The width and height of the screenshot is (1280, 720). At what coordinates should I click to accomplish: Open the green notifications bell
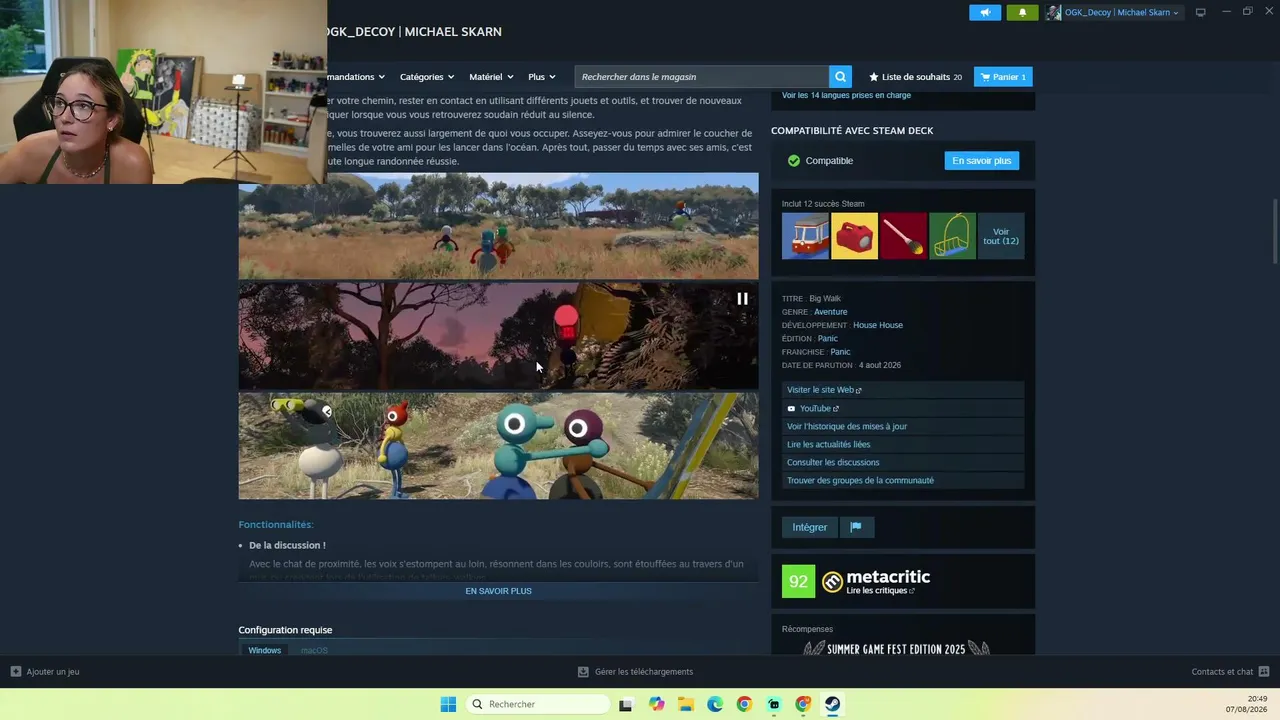[x=1022, y=12]
